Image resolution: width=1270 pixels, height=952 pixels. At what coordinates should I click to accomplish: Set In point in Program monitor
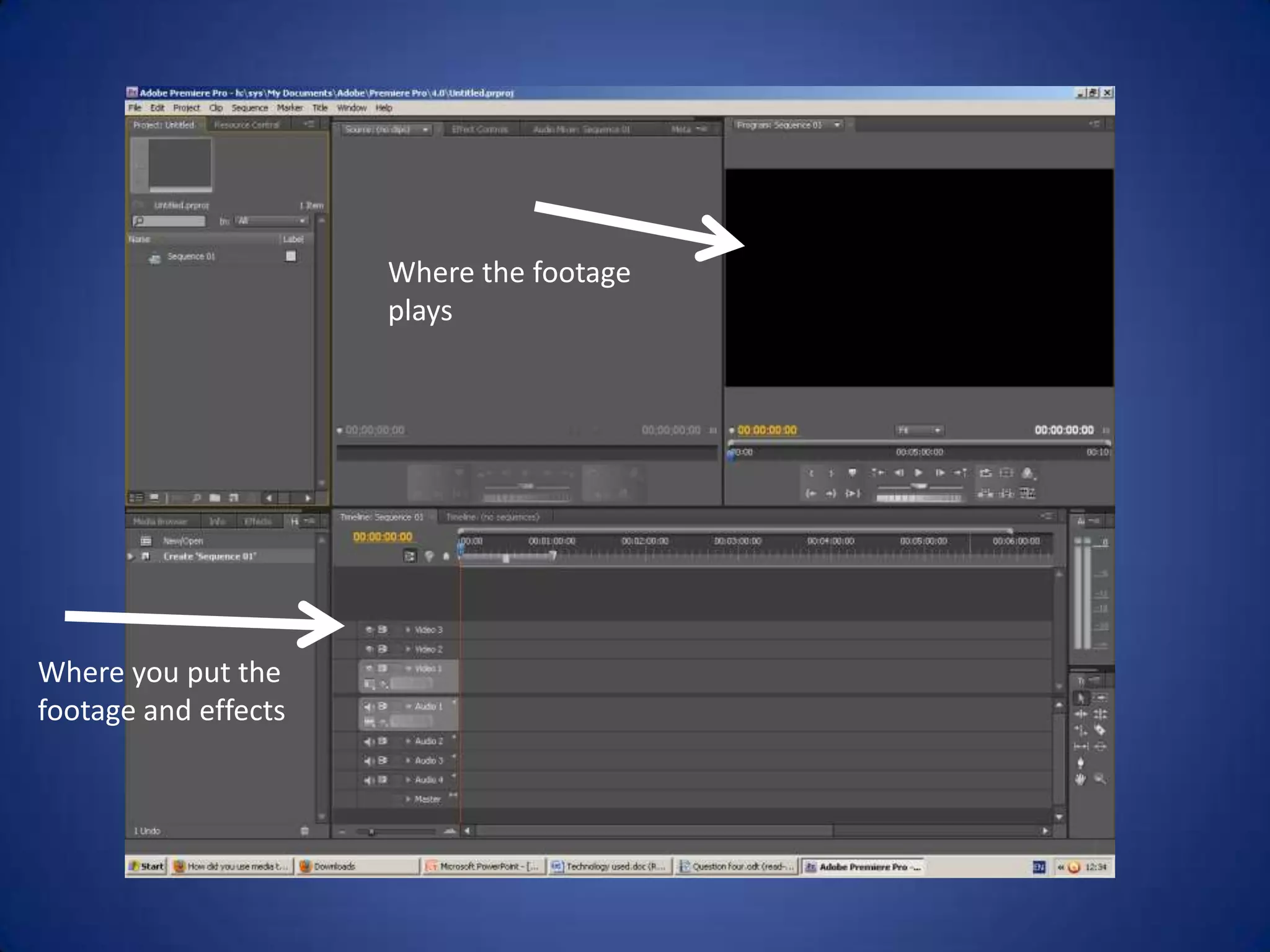click(810, 473)
